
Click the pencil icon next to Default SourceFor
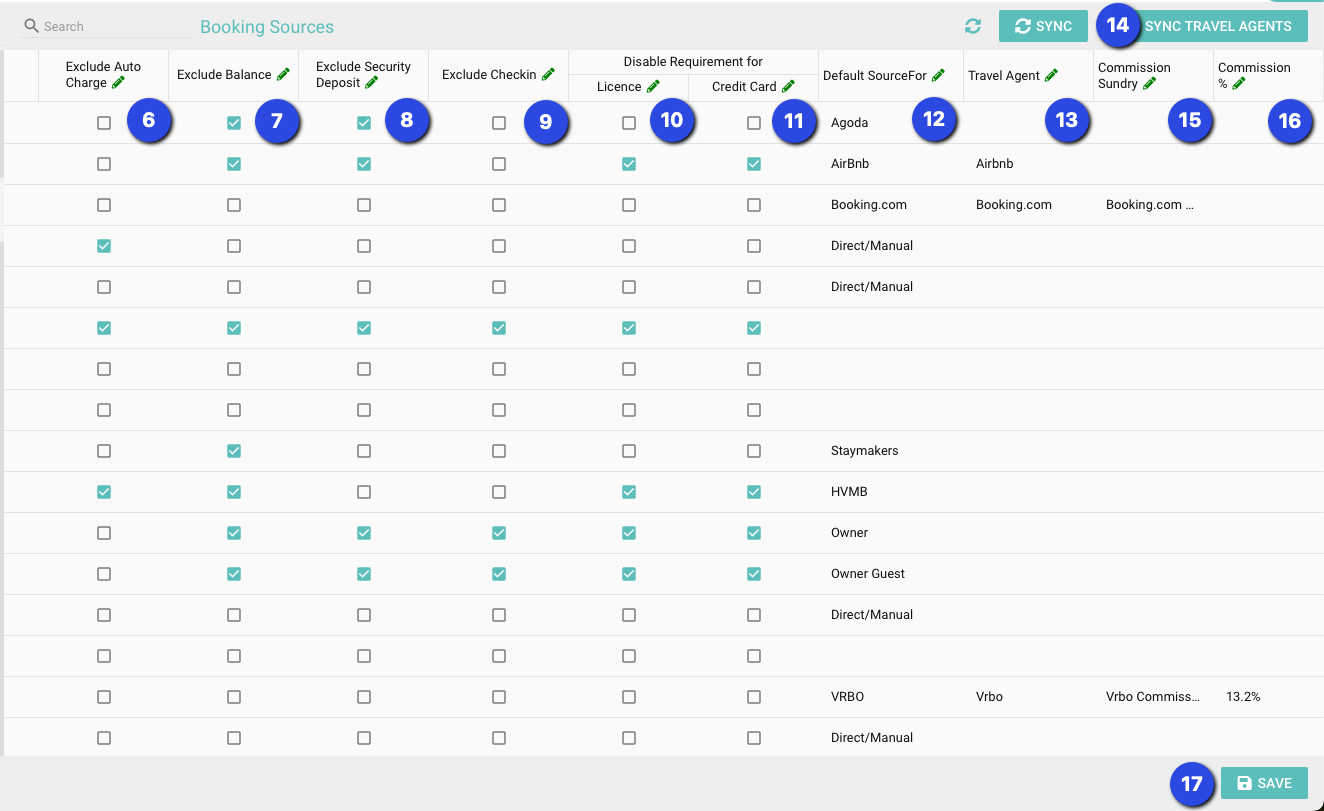point(938,75)
